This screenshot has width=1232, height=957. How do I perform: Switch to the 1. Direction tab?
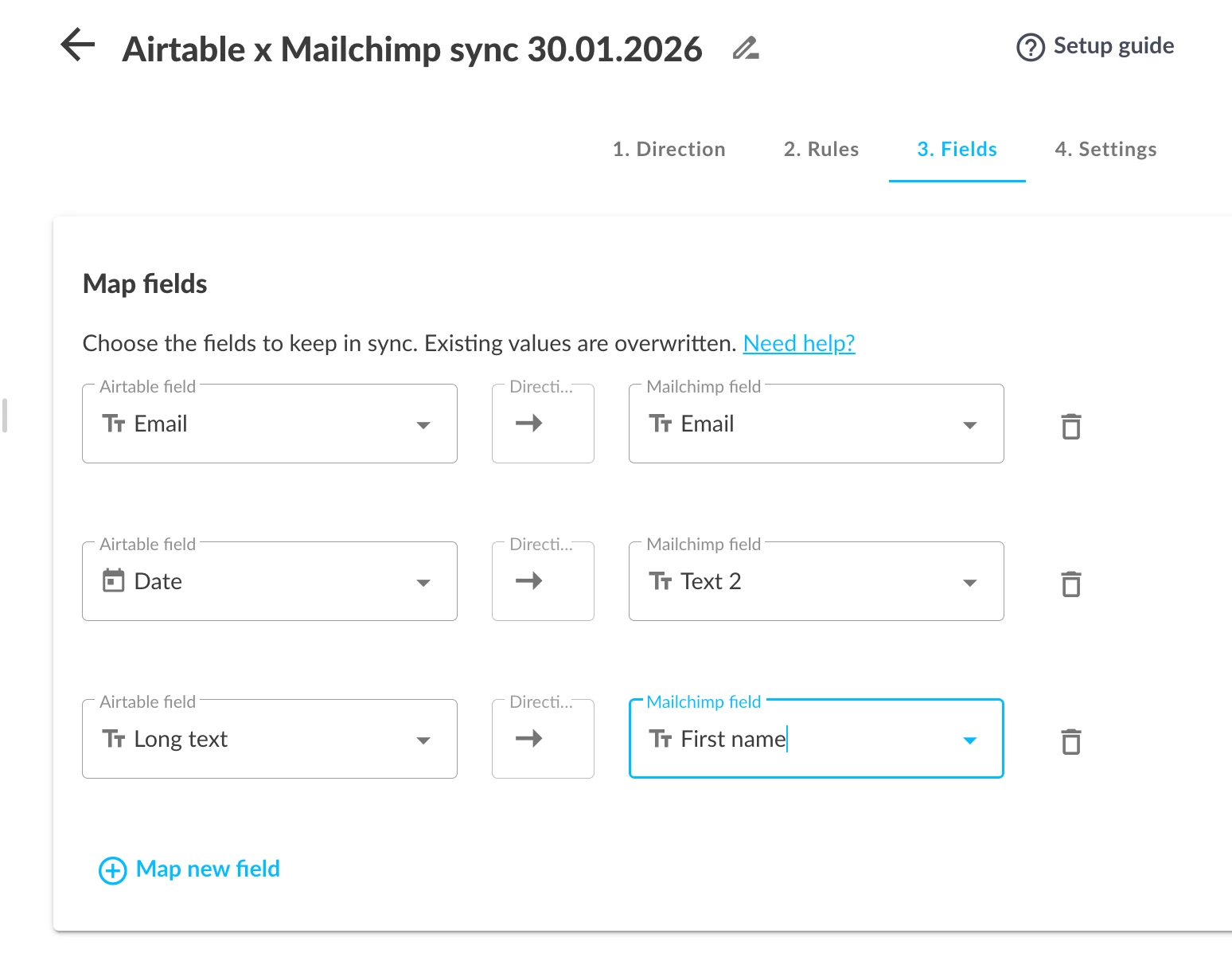point(669,149)
